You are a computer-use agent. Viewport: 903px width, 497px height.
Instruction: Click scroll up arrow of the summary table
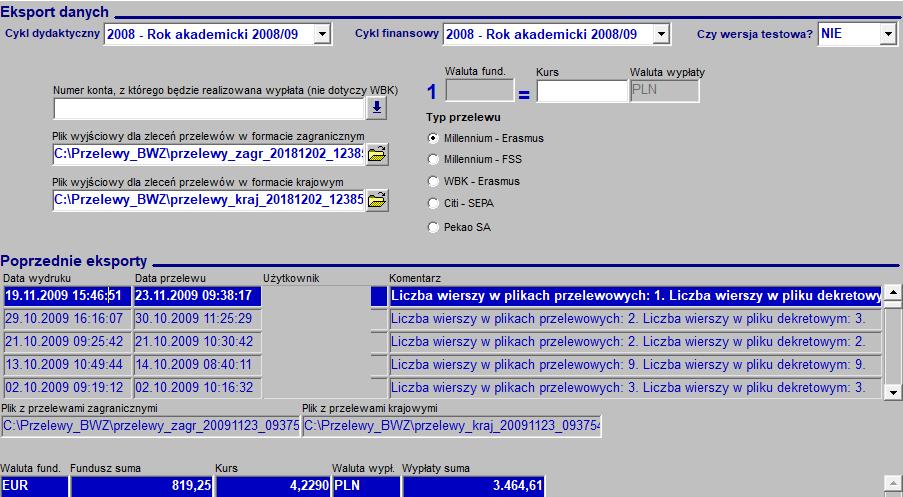pyautogui.click(x=893, y=484)
